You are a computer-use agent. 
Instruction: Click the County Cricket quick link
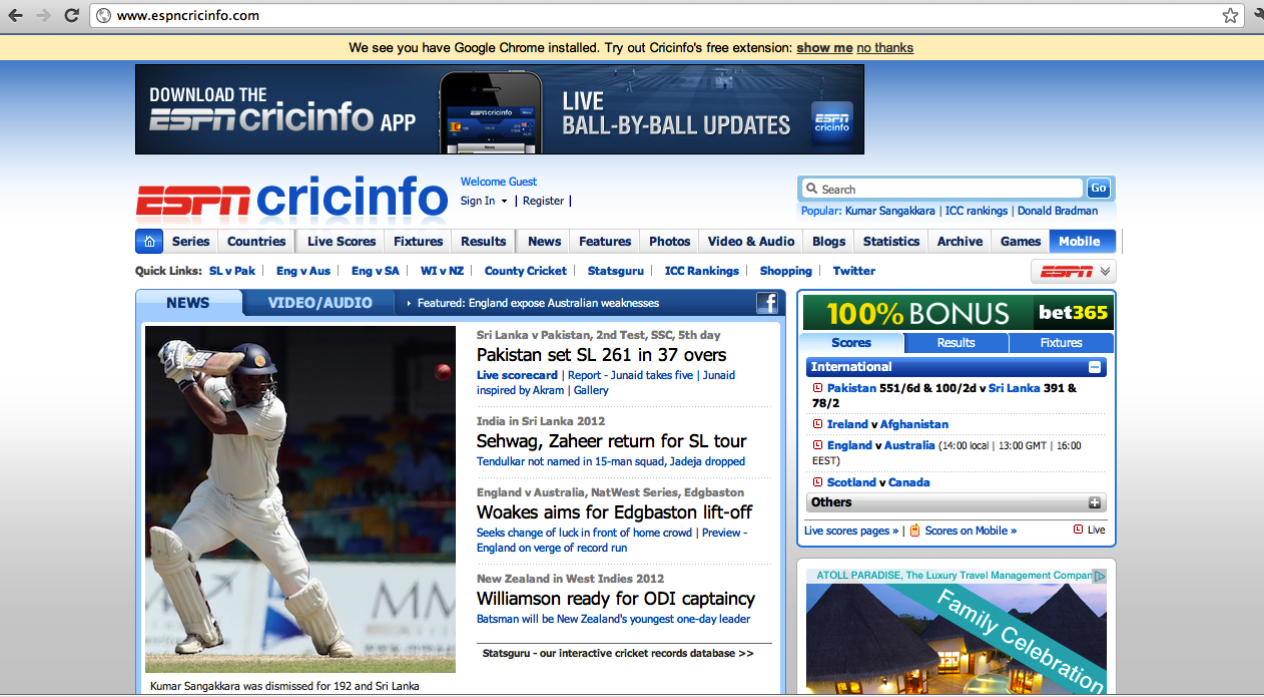[525, 271]
